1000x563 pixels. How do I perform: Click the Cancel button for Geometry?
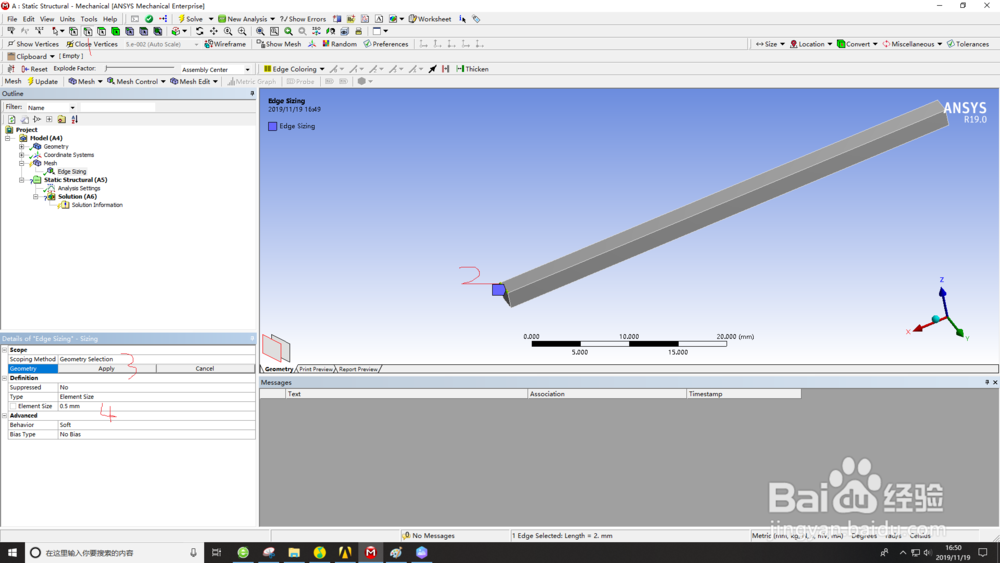pyautogui.click(x=205, y=369)
